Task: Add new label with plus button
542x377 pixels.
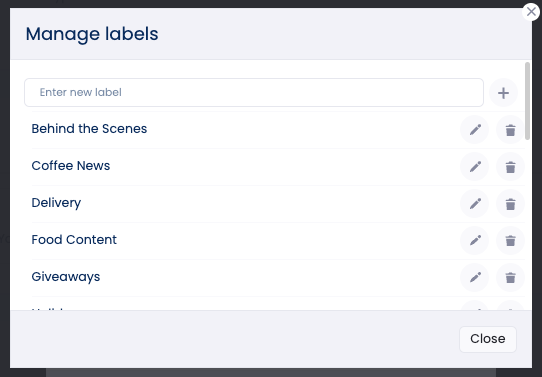Action: pos(503,93)
